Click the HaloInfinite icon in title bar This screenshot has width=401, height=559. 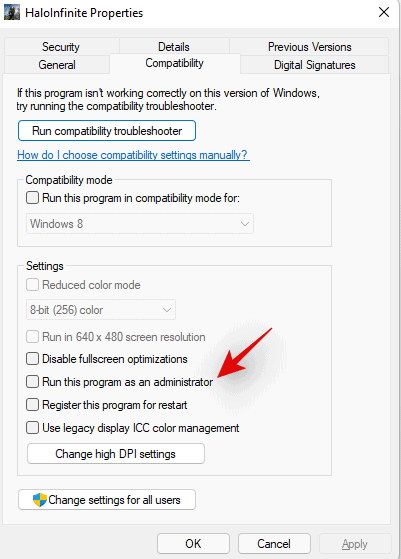pos(12,13)
